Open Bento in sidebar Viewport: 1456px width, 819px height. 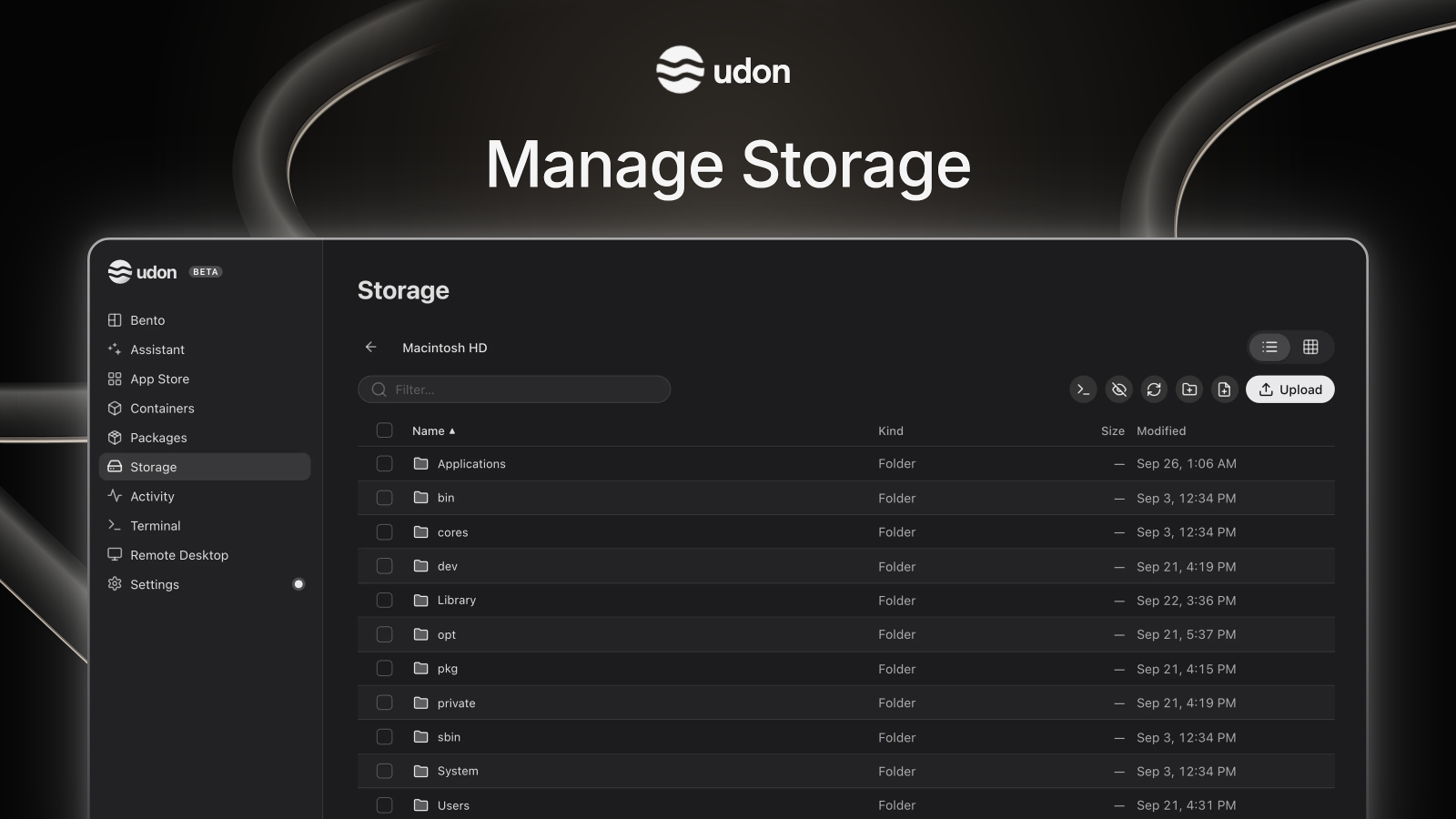tap(205, 320)
